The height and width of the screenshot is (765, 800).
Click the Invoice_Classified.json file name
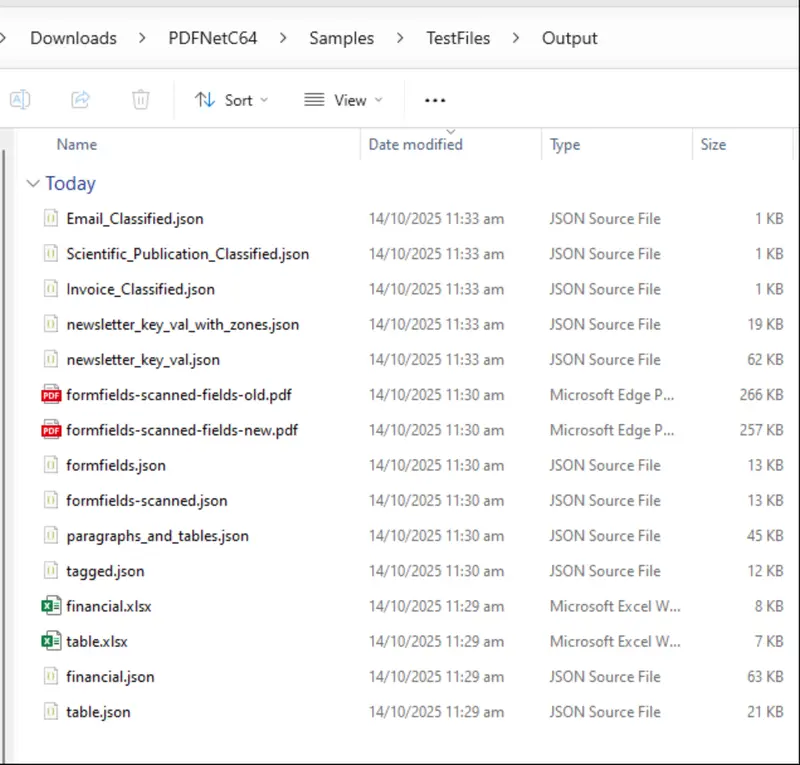tap(140, 289)
